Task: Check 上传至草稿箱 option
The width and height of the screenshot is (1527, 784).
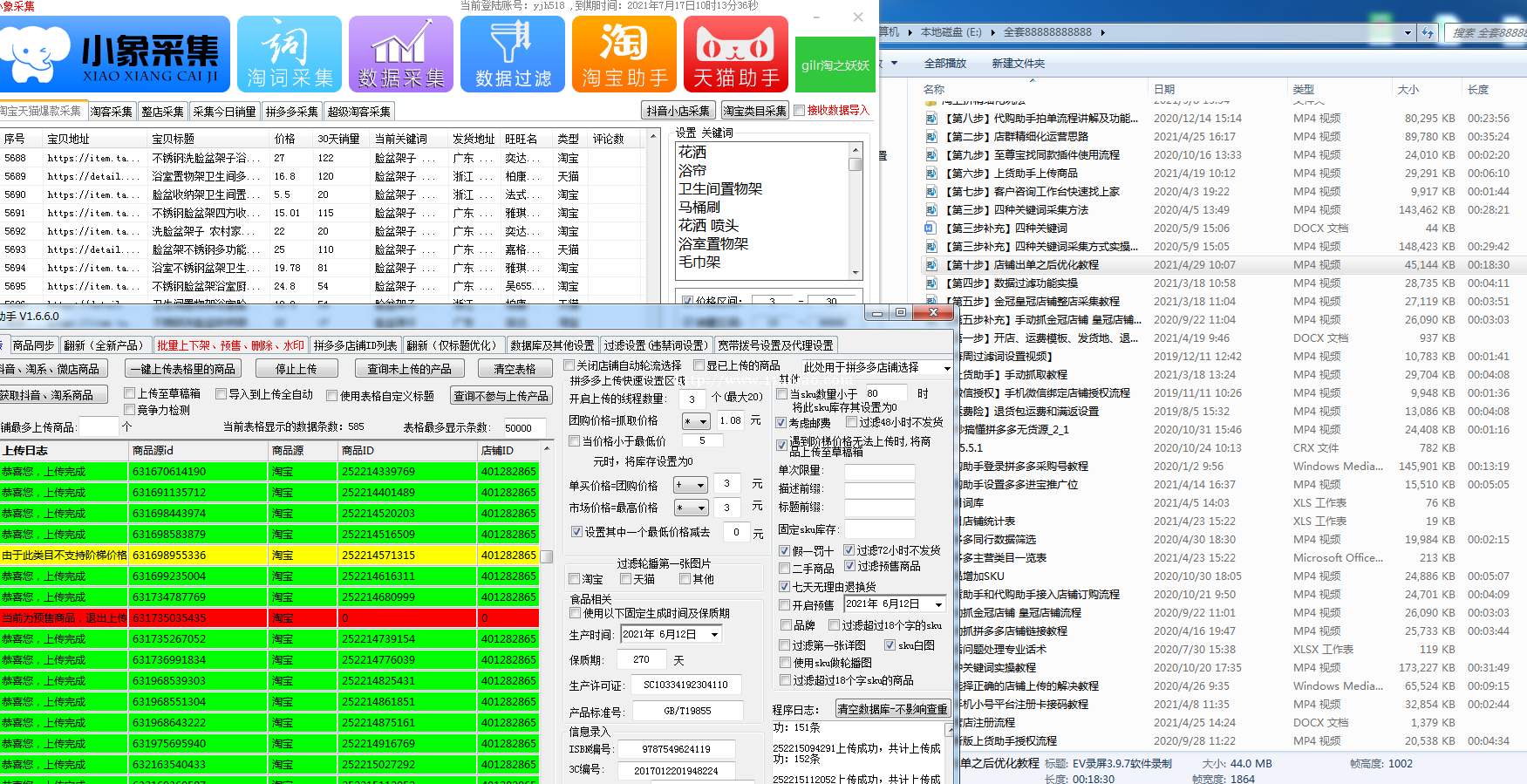Action: pos(130,394)
